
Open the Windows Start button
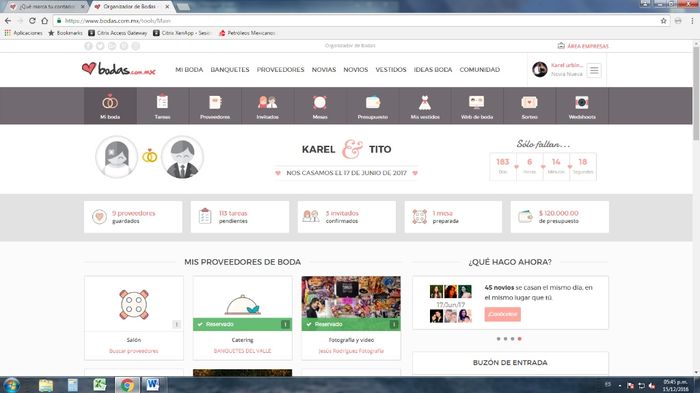coord(11,385)
